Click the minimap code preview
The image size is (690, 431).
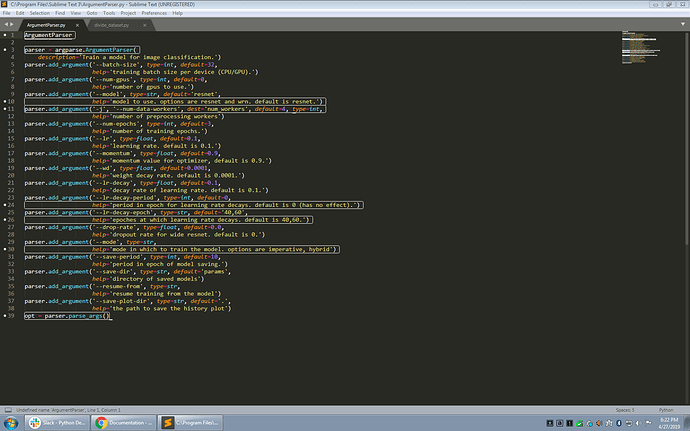[641, 48]
